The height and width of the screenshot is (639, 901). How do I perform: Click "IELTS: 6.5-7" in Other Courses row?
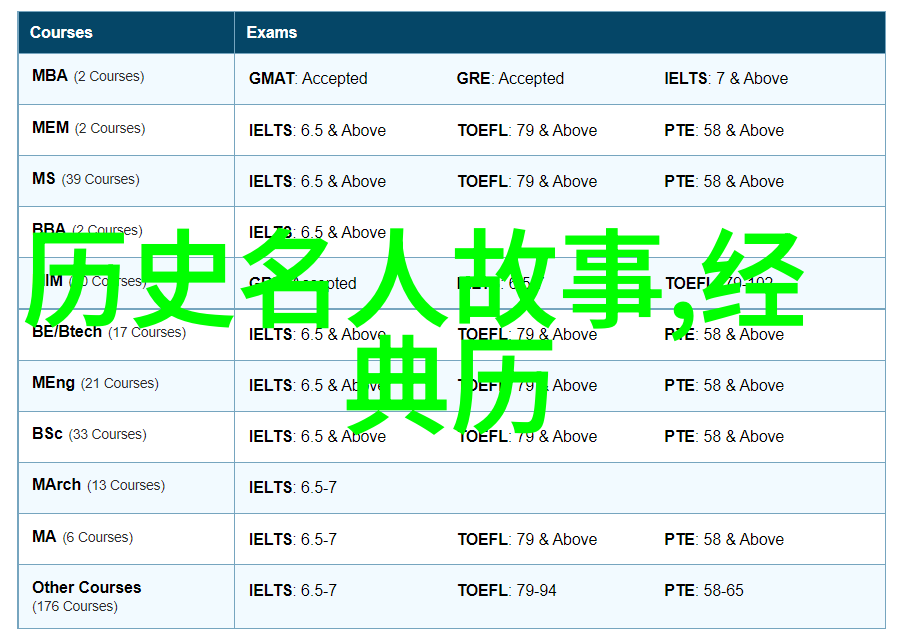coord(292,591)
